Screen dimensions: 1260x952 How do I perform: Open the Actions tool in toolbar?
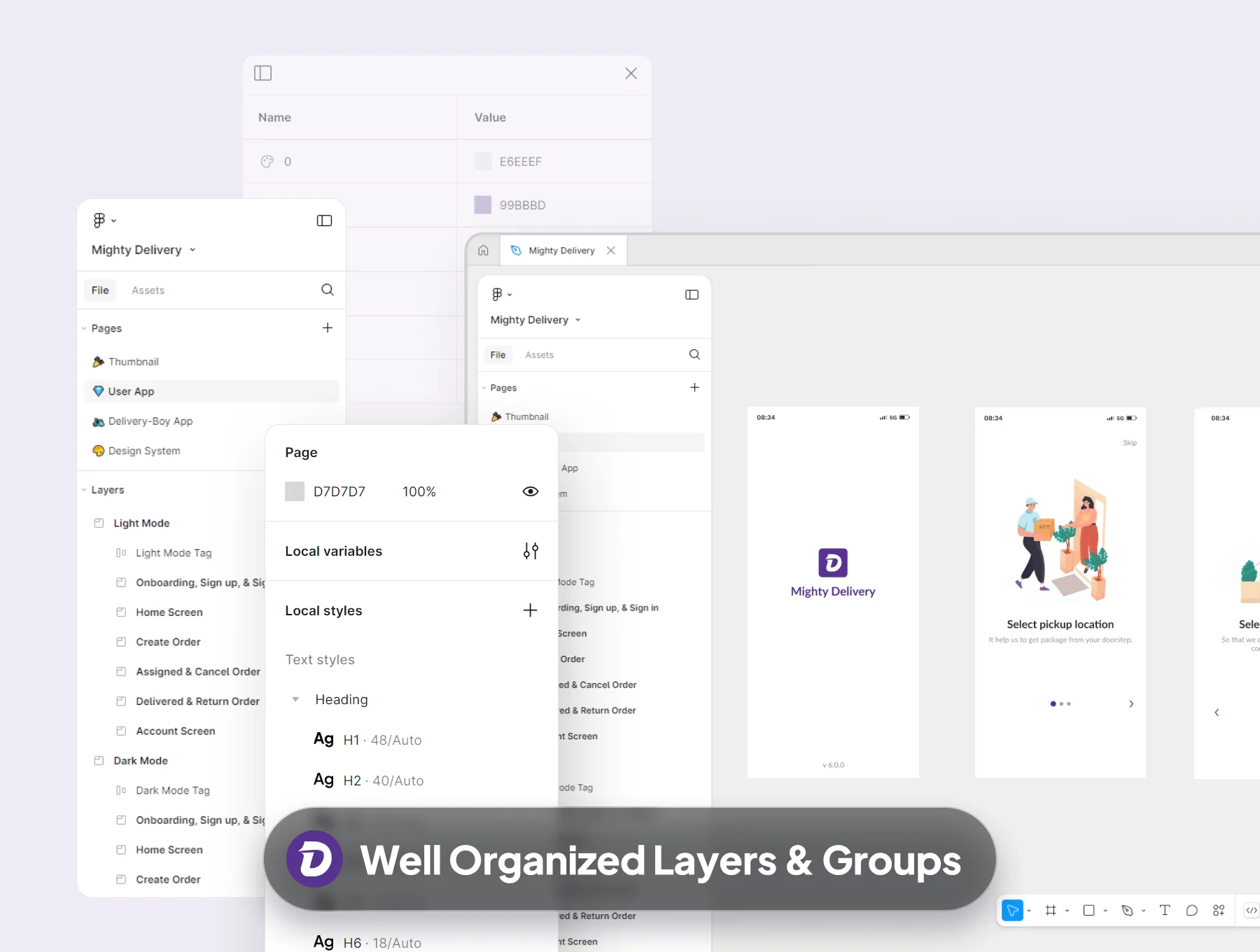coord(1219,910)
